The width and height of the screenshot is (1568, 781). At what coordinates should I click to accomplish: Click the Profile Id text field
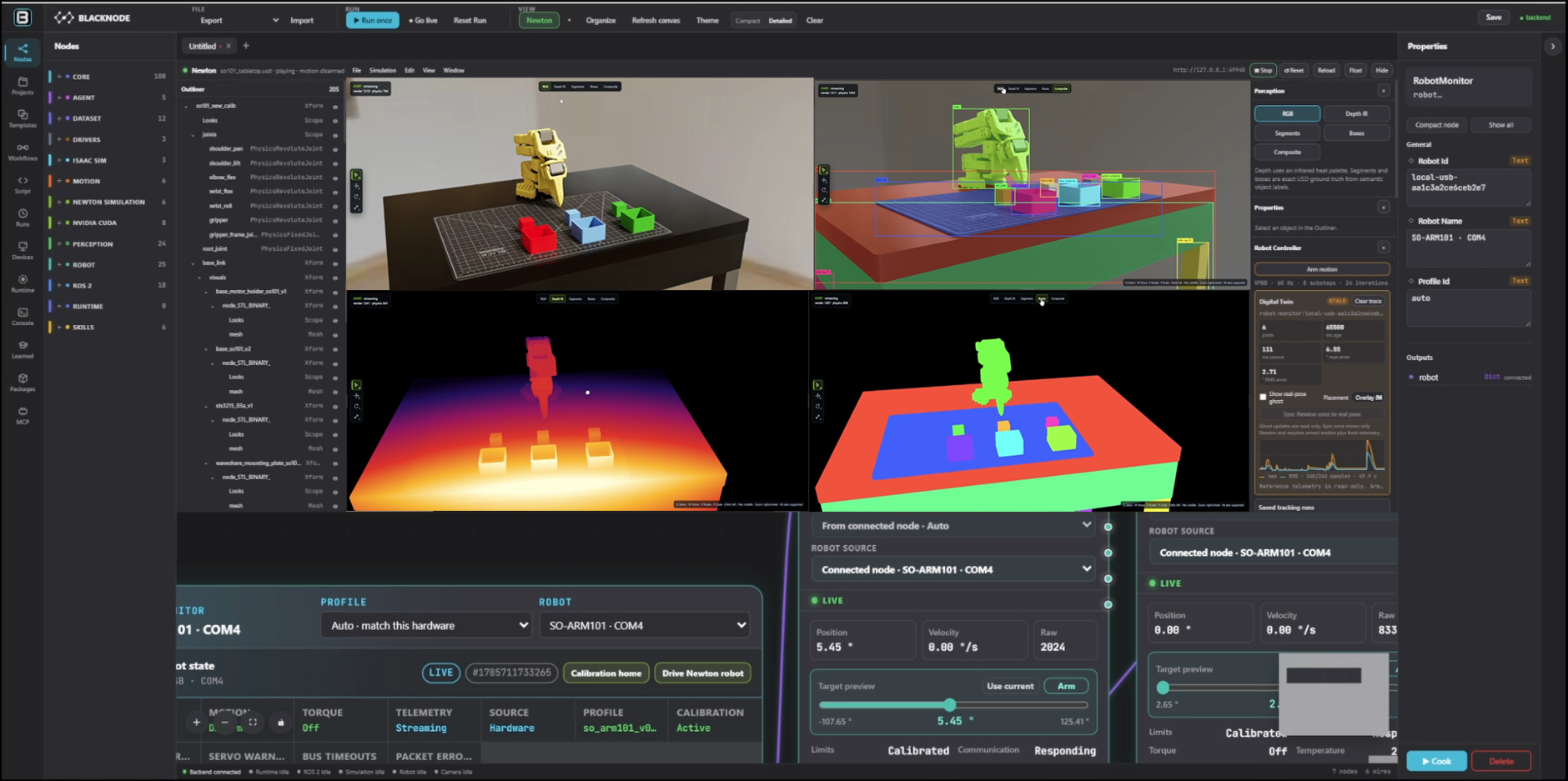click(x=1469, y=308)
